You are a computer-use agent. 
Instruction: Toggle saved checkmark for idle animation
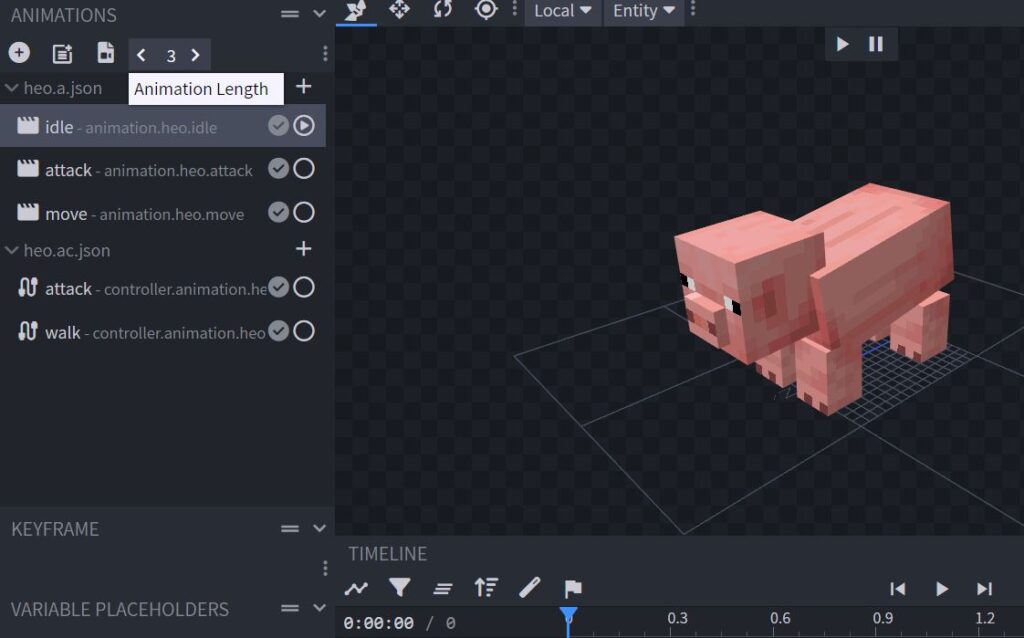tap(278, 126)
